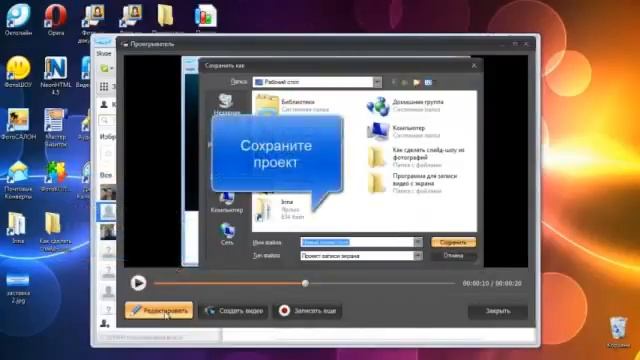Open Домашняя группа in the file list
Screen dimensions: 640x360
pyautogui.click(x=406, y=106)
